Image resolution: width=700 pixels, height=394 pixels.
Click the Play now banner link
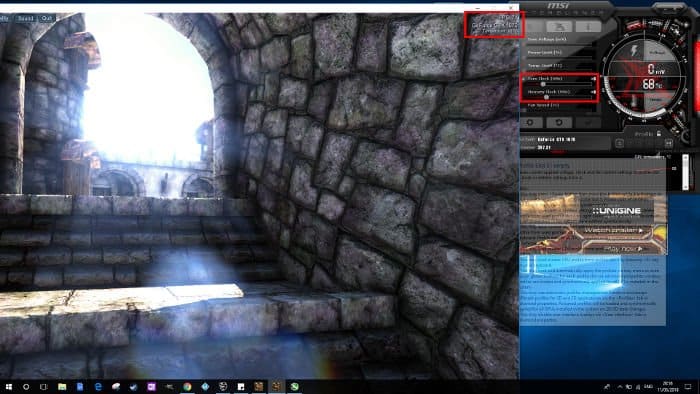tap(623, 249)
